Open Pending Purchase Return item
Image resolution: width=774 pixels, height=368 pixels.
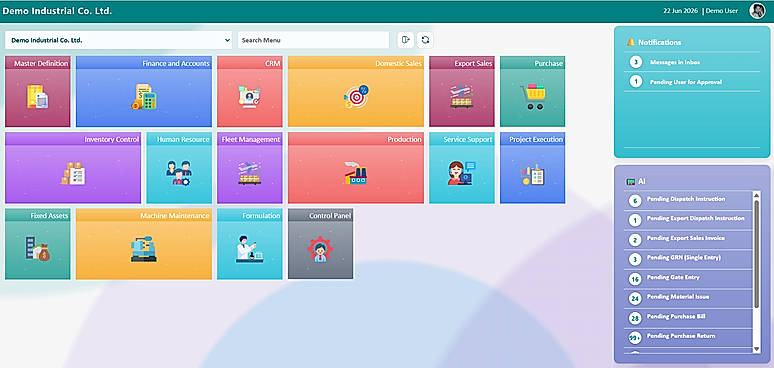pyautogui.click(x=689, y=337)
